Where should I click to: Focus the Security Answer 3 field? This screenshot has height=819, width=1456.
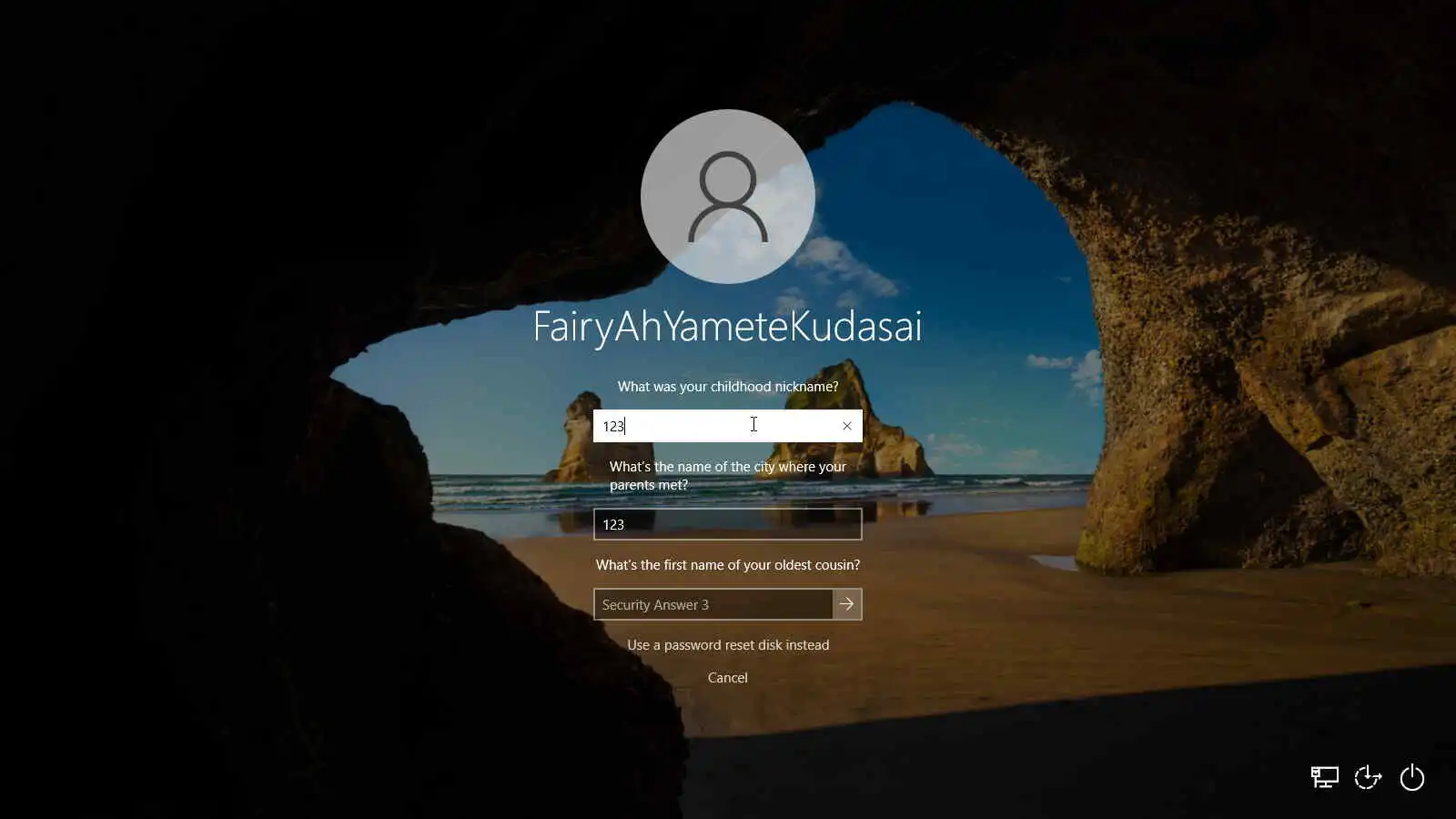click(x=713, y=604)
